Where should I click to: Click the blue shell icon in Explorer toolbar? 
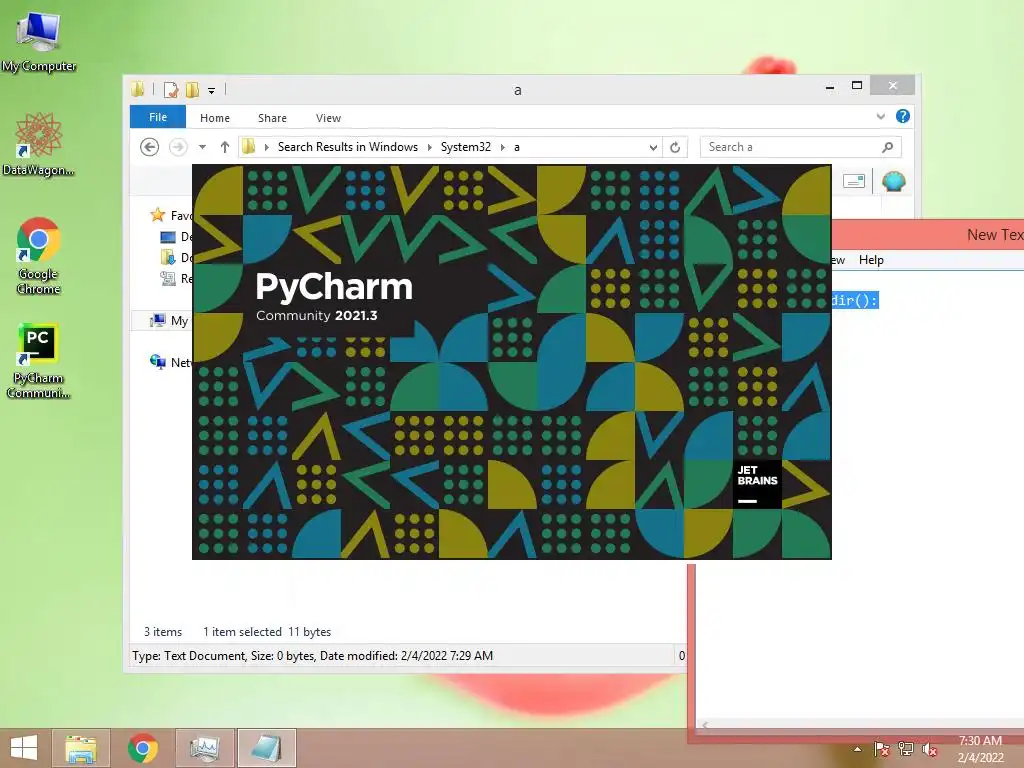pyautogui.click(x=893, y=181)
